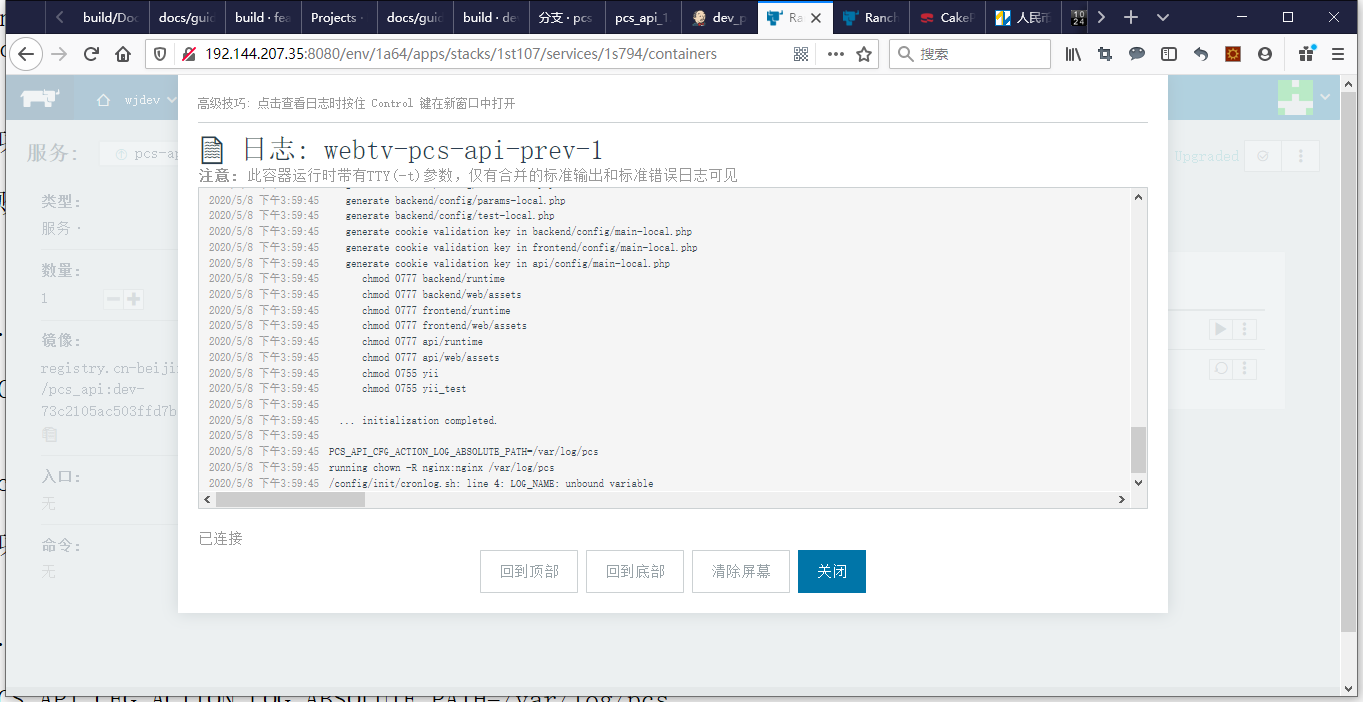Click the 'running chown -R nginx:nginx' log line
This screenshot has width=1363, height=702.
click(x=441, y=467)
